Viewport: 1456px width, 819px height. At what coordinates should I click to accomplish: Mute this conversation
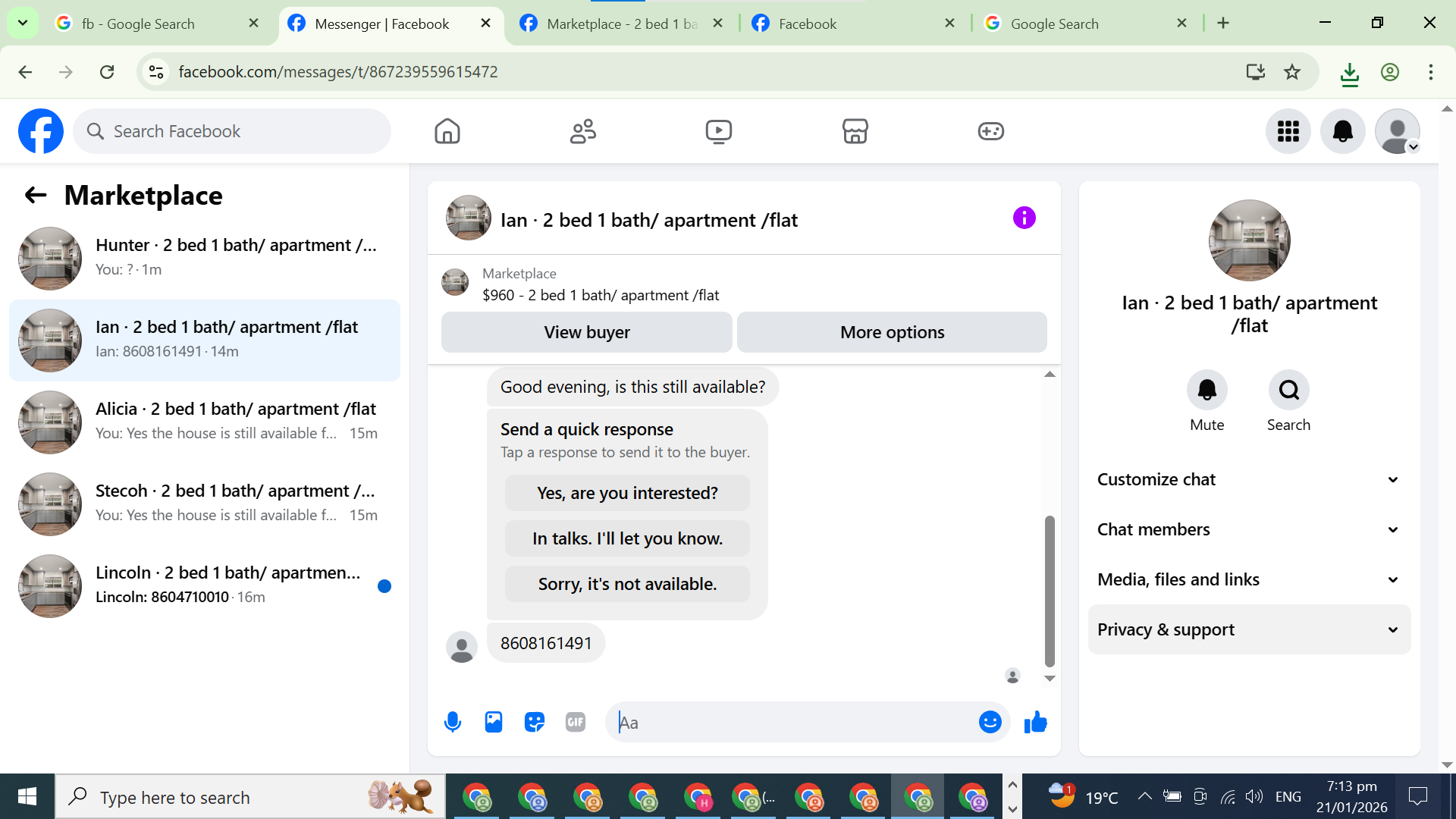click(x=1207, y=391)
